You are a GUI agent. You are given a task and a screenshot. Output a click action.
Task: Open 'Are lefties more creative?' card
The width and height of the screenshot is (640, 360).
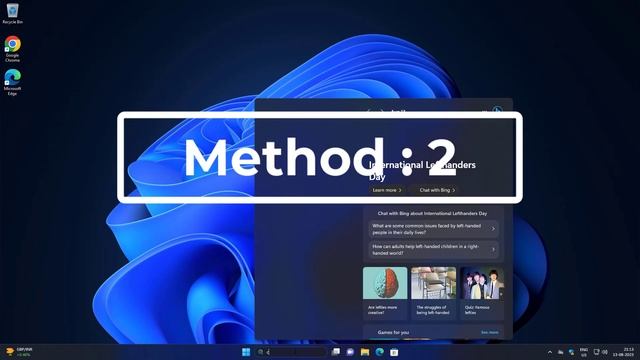385,293
